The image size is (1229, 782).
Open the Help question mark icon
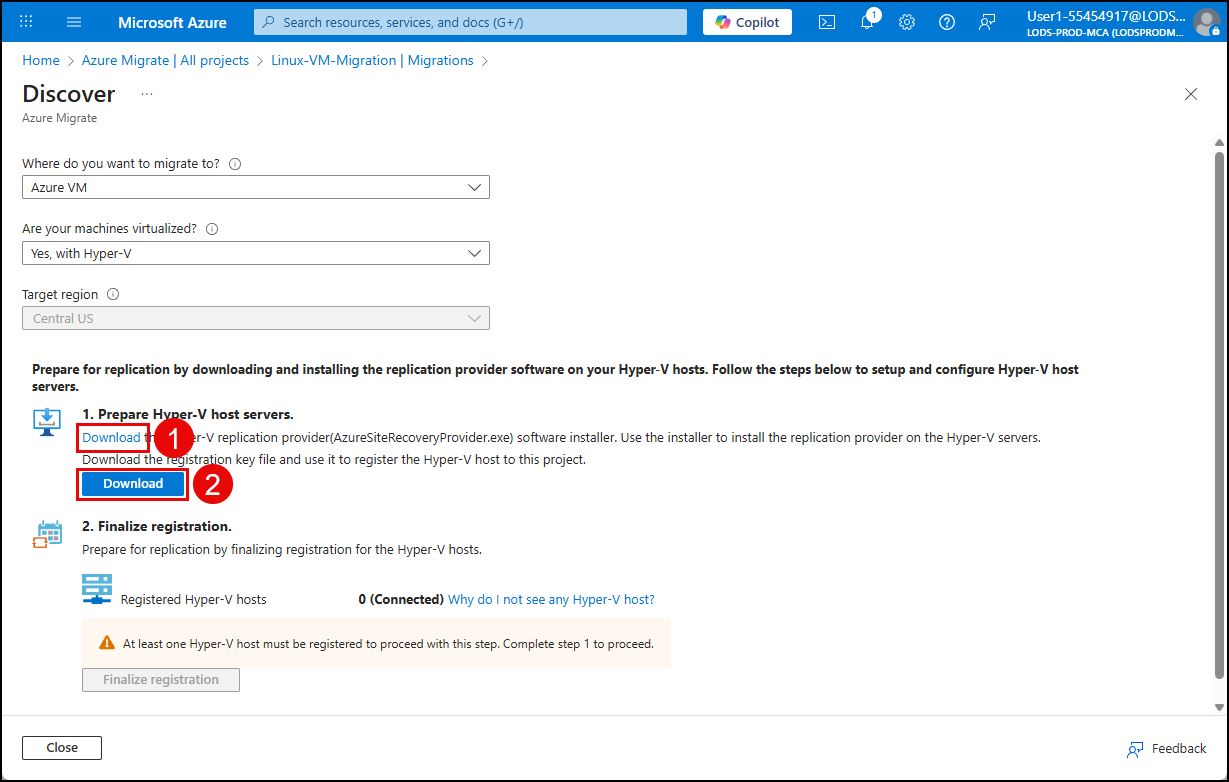947,22
